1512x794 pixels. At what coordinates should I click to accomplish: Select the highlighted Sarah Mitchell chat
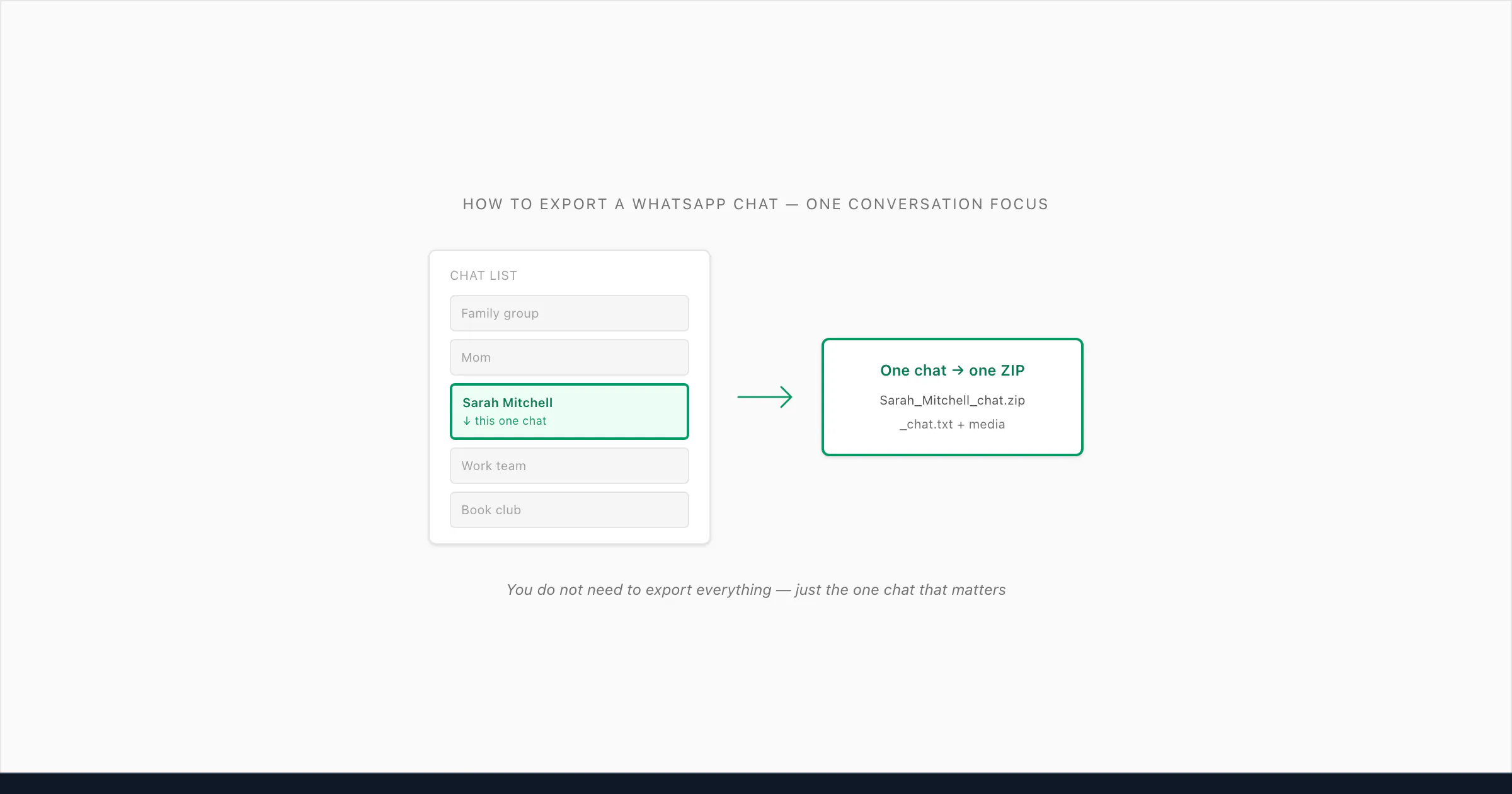pos(569,411)
